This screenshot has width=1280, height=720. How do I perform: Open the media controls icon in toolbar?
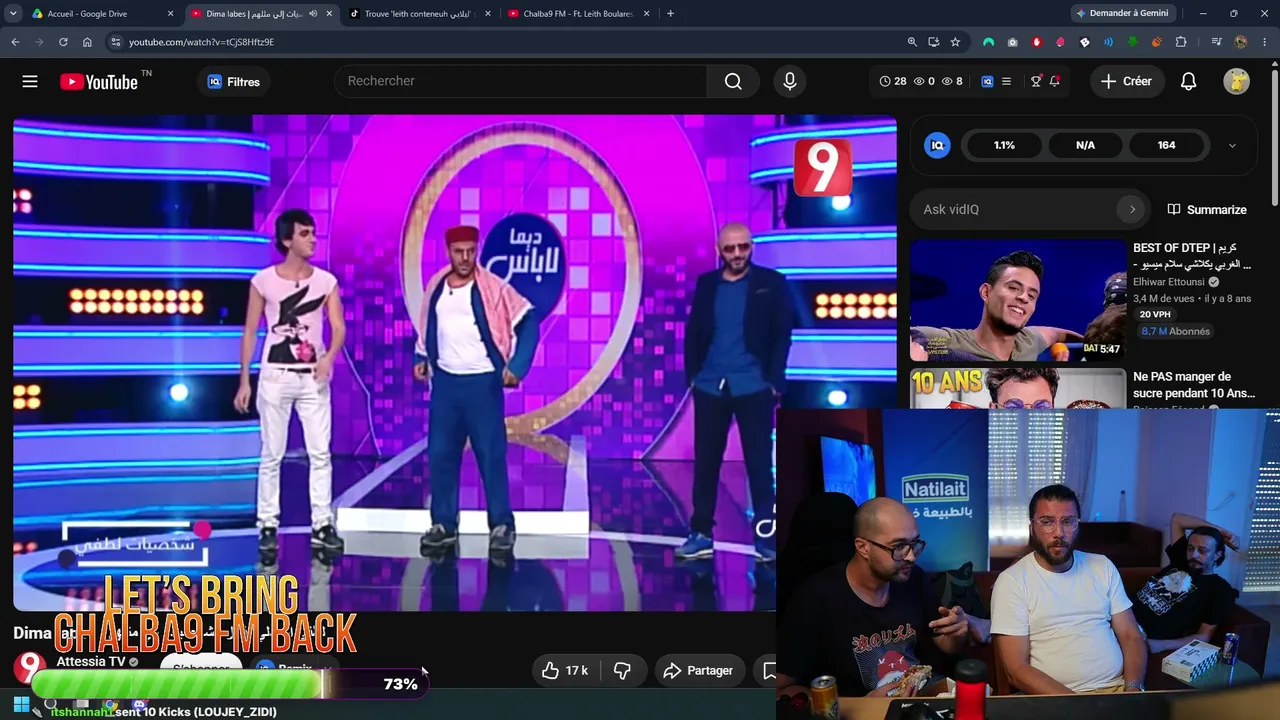[x=1216, y=42]
